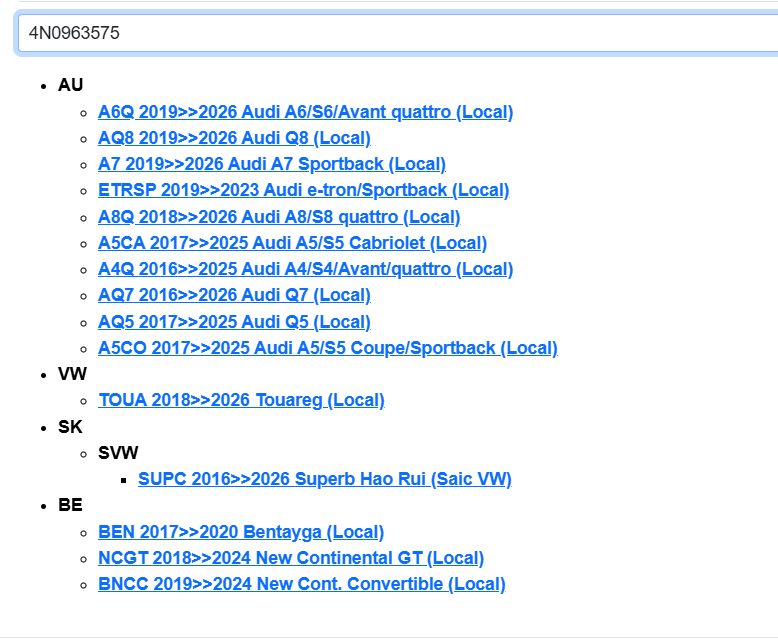Open the AQ7 Audi Q7 link
The image size is (778, 642).
(x=234, y=295)
